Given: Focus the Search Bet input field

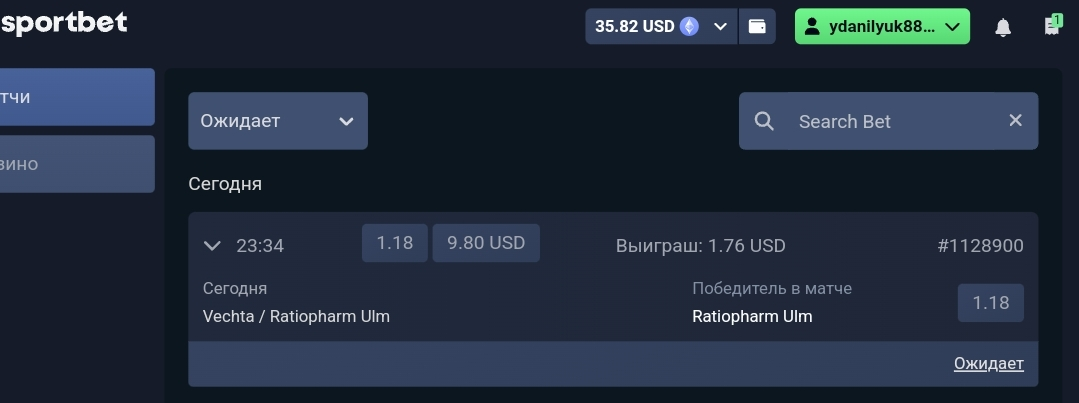Looking at the screenshot, I should point(890,121).
